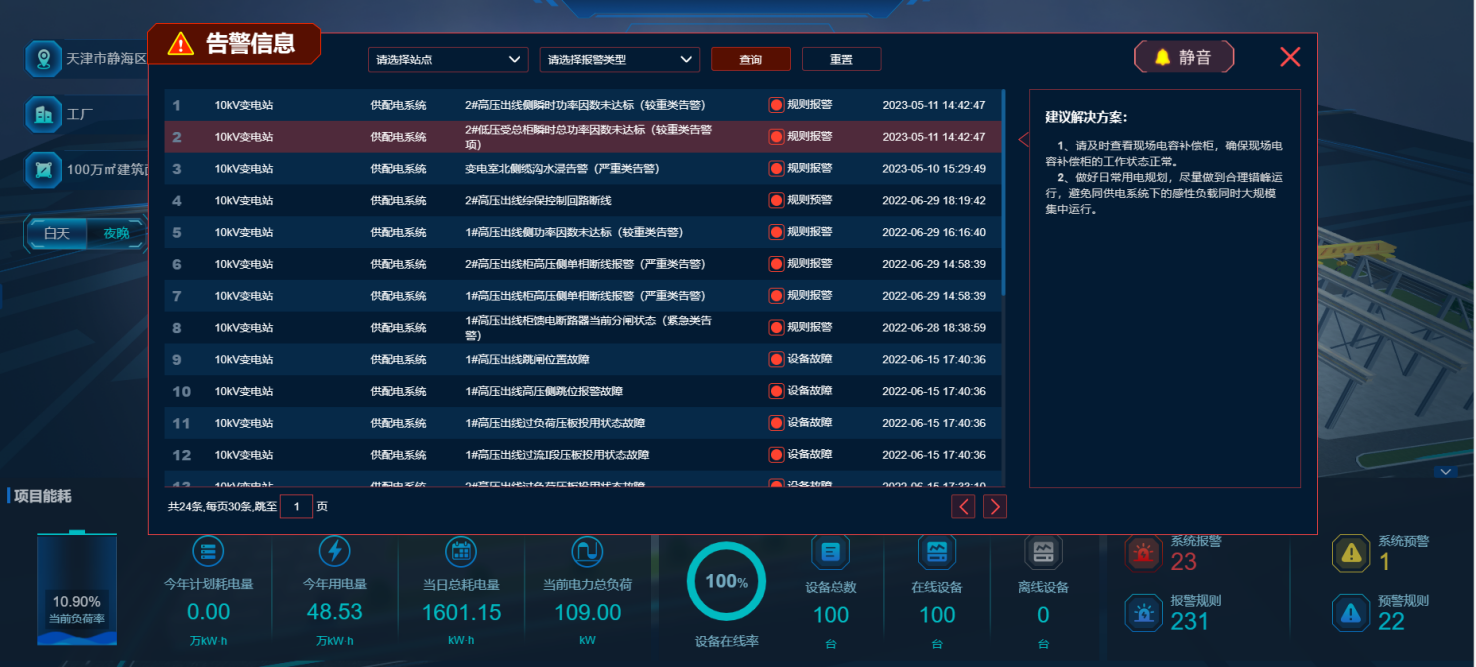Click 当日总耗电量 value 1601.15
Viewport: 1476px width, 667px height.
click(461, 612)
